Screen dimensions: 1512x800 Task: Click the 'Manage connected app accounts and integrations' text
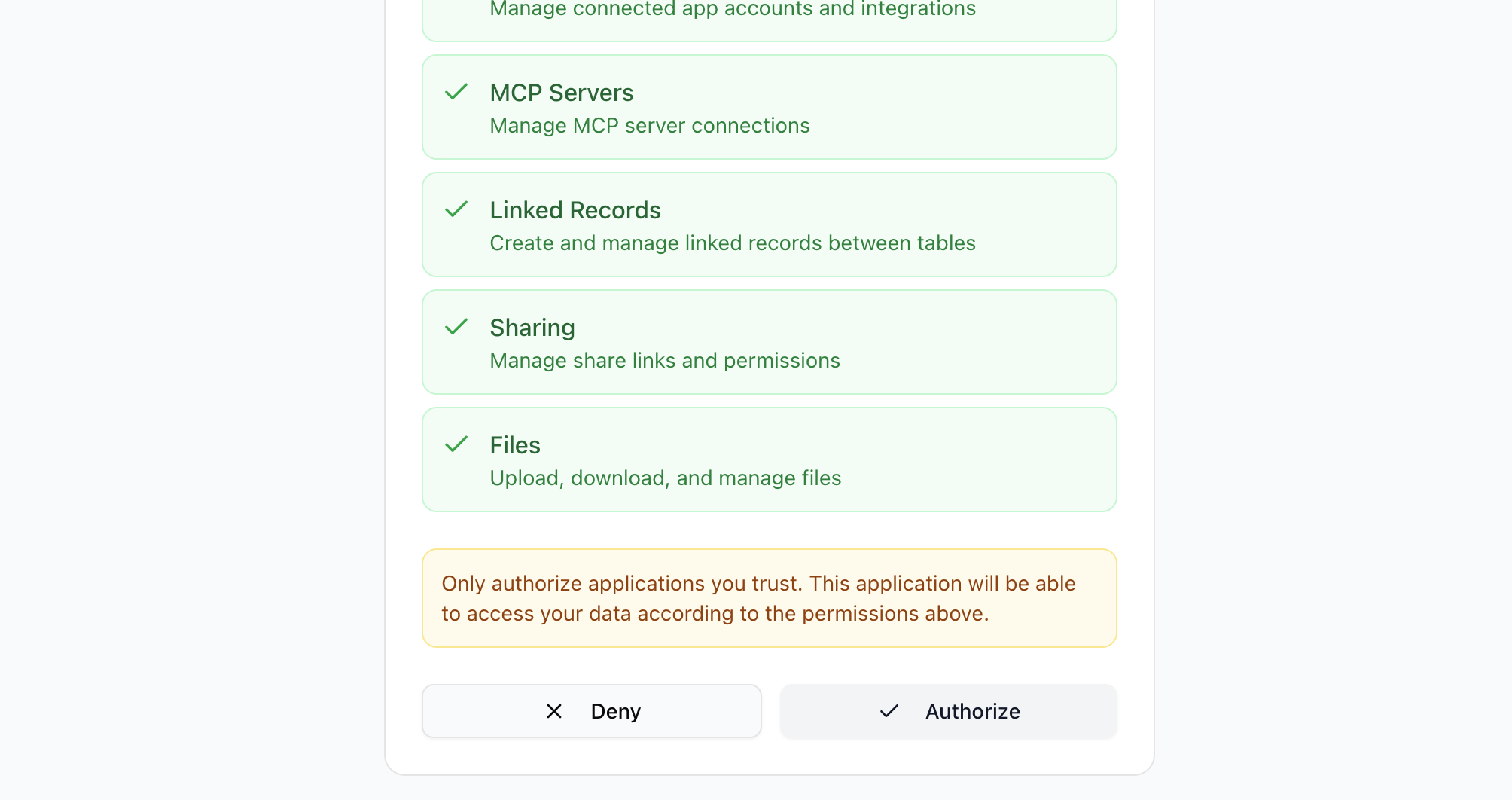pyautogui.click(x=733, y=10)
